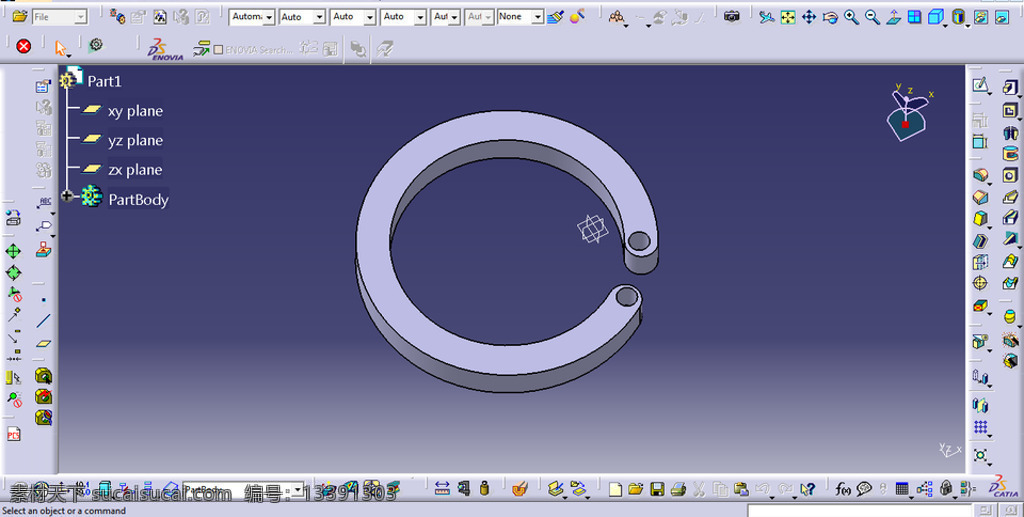The height and width of the screenshot is (517, 1024).
Task: Click the command input field at bottom right
Action: 861,510
